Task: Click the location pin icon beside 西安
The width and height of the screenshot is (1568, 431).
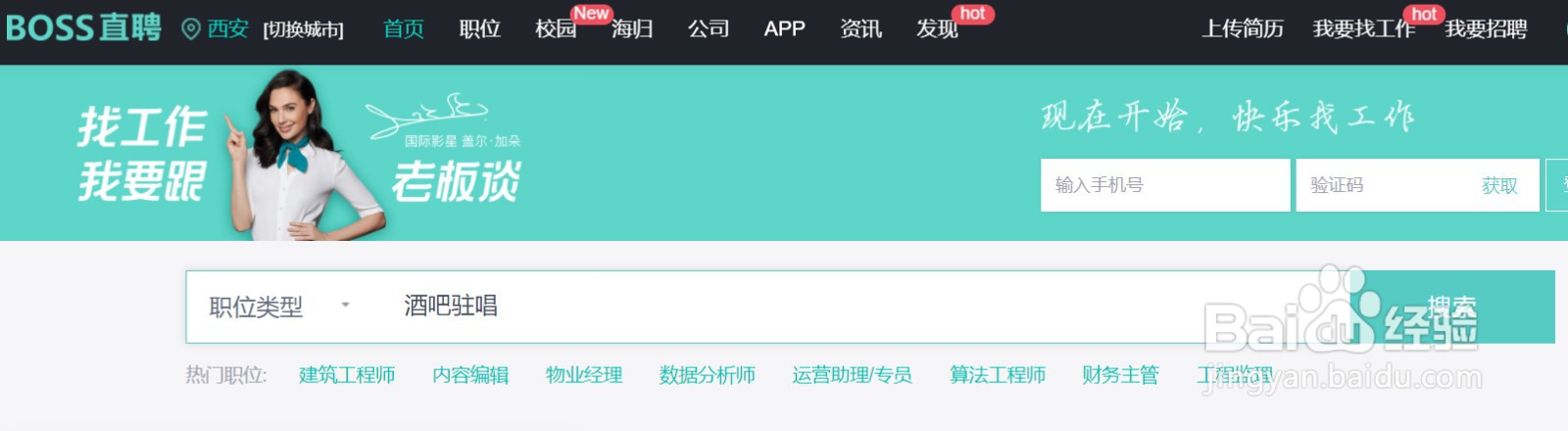Action: click(191, 29)
